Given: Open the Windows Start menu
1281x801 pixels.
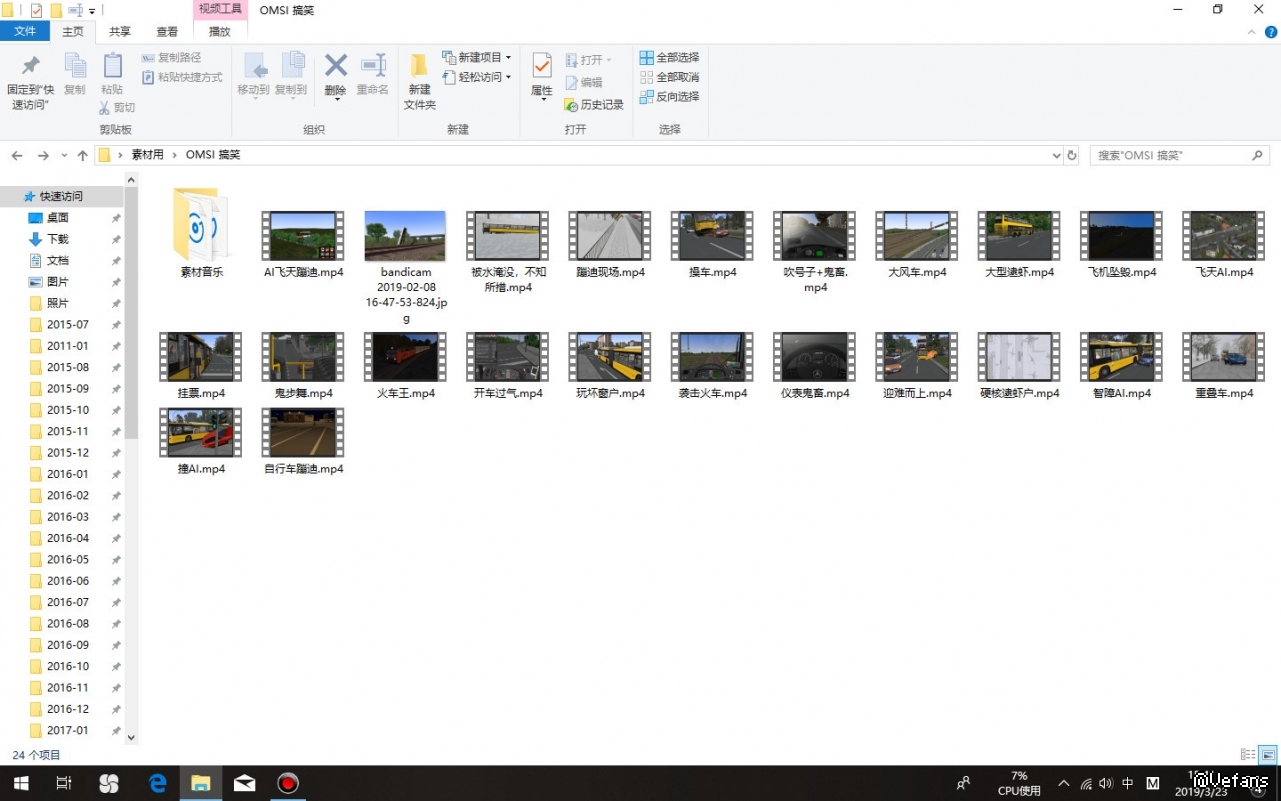Looking at the screenshot, I should click(20, 783).
